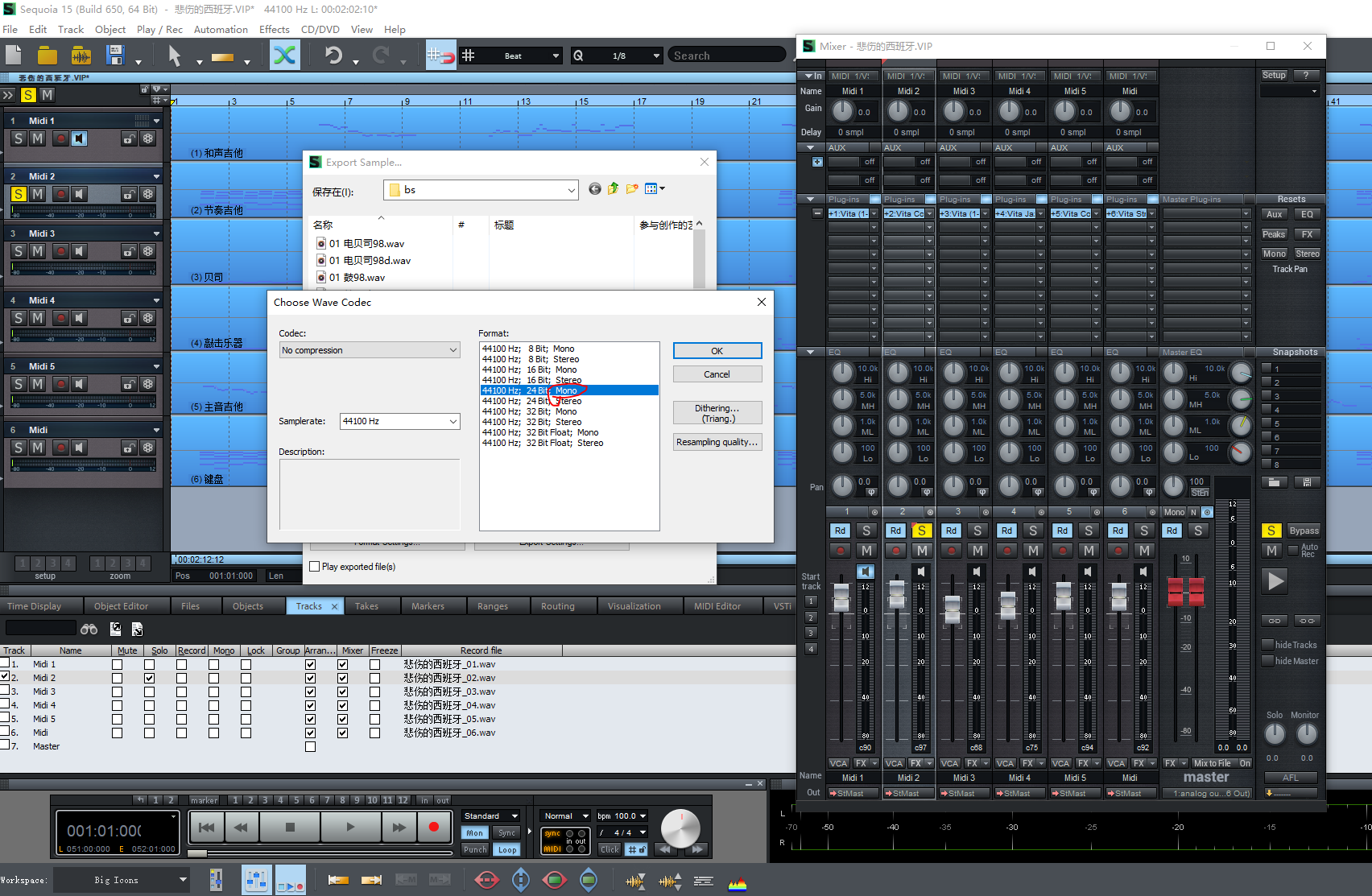Click the save project floppy disk icon

pyautogui.click(x=115, y=56)
